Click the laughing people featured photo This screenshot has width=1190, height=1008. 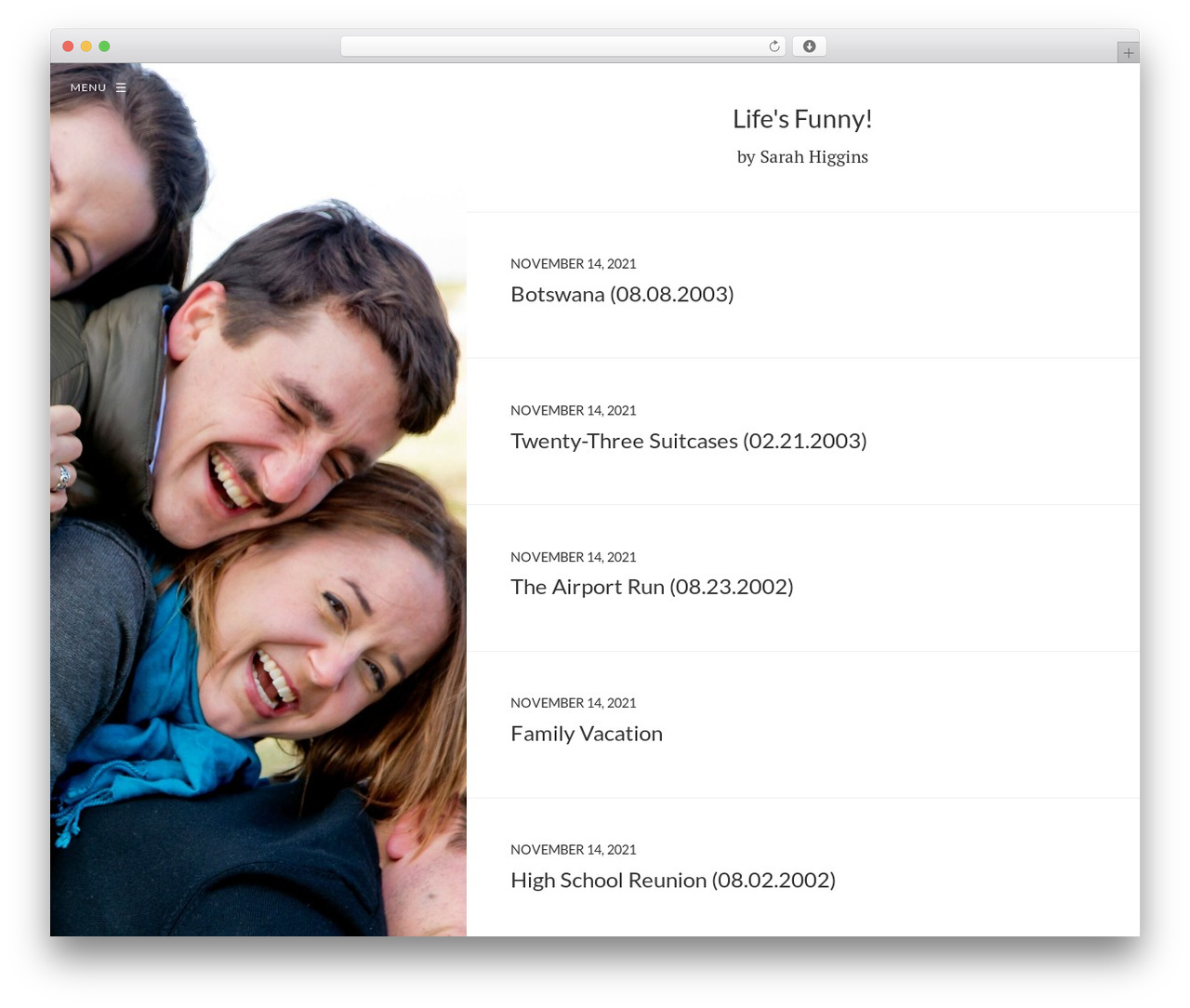pos(258,499)
